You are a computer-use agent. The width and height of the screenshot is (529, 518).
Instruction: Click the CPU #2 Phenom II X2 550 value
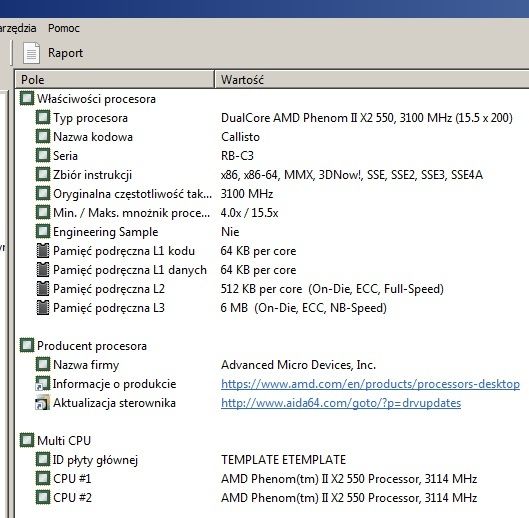tap(349, 498)
